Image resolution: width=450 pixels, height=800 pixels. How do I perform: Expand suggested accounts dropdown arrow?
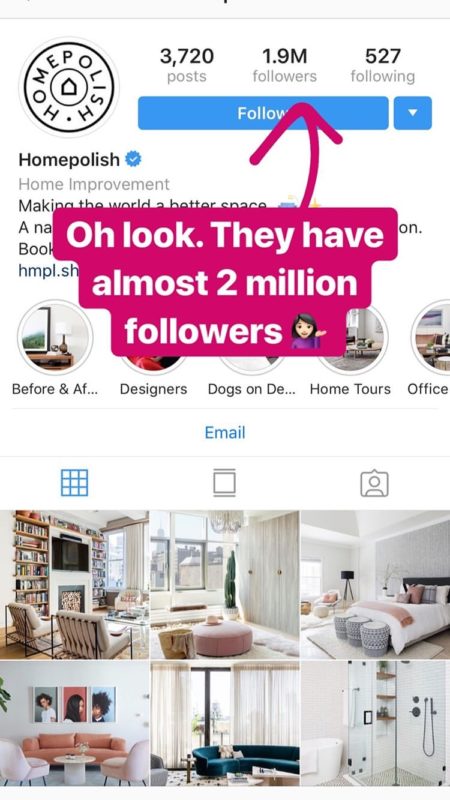[413, 113]
